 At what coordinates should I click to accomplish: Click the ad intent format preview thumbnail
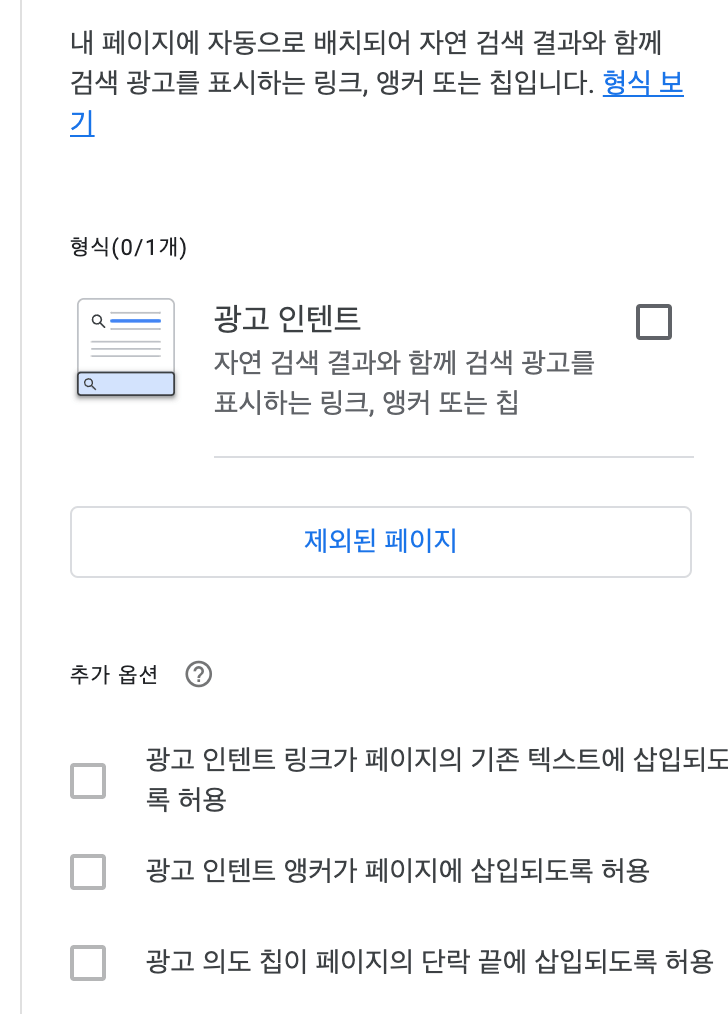tap(124, 346)
